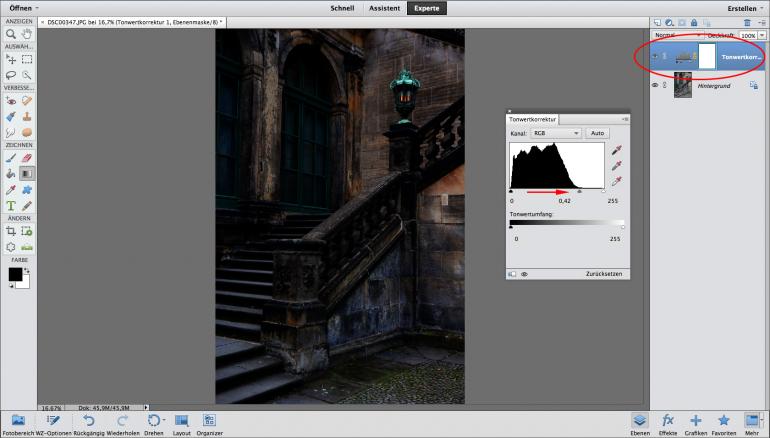Select the Text tool
The image size is (770, 438).
[11, 205]
